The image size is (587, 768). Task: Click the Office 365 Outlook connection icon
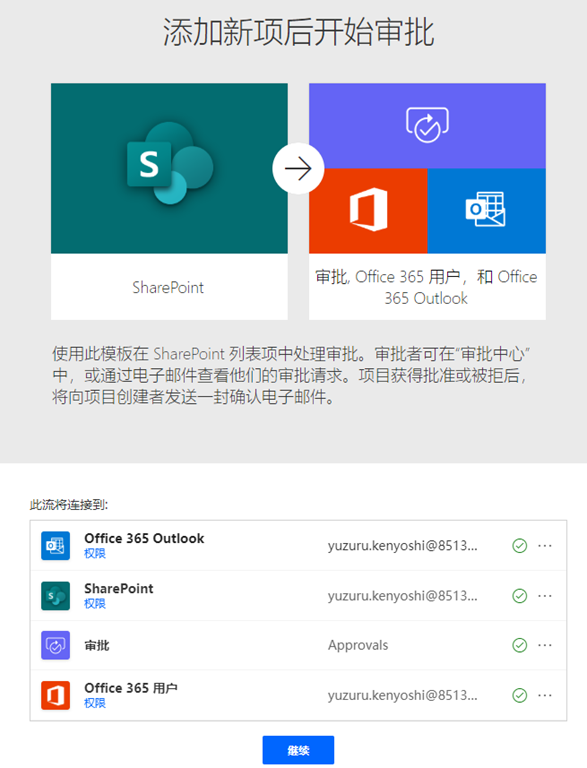click(x=55, y=545)
